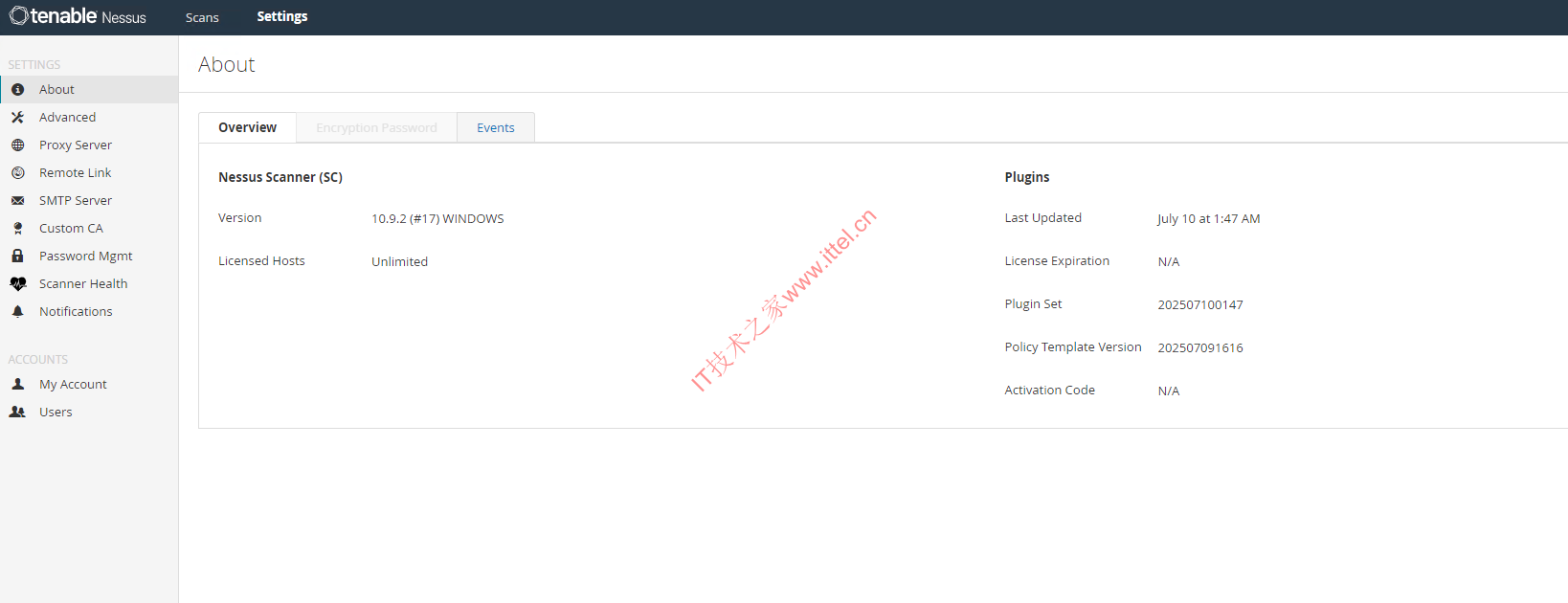Click the Nessus Scanner (SC) heading
1568x603 pixels.
(280, 177)
